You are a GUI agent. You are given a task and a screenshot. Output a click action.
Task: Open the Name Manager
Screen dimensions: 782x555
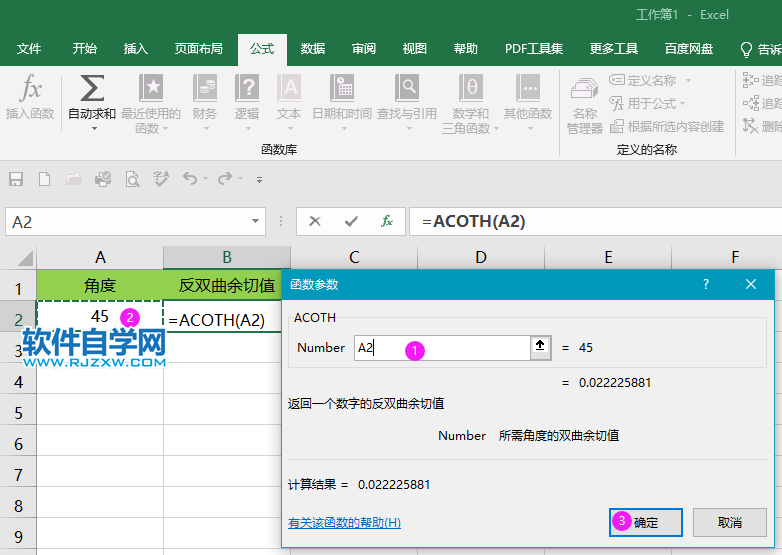(584, 105)
